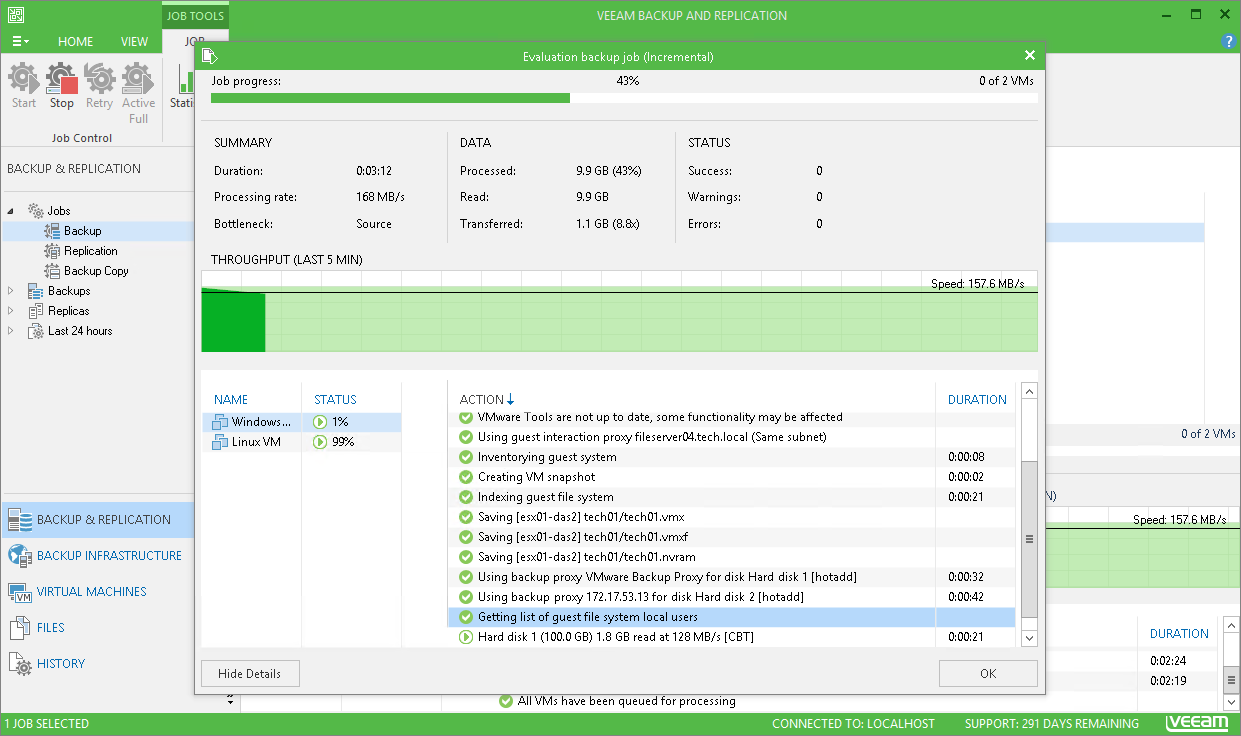Click the action log scrollbar thumb

coord(1029,539)
